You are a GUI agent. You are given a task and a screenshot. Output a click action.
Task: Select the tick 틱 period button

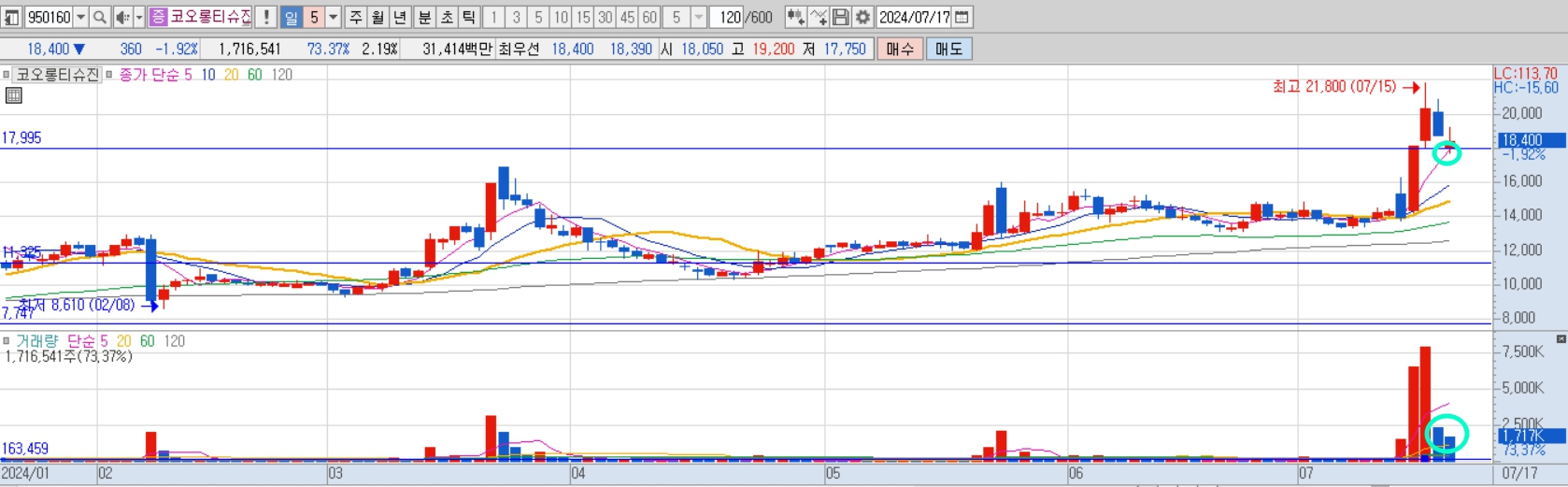(469, 17)
